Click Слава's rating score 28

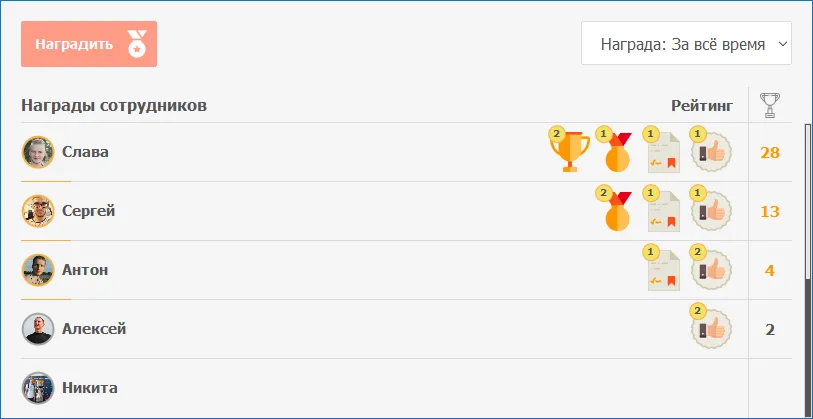[769, 153]
